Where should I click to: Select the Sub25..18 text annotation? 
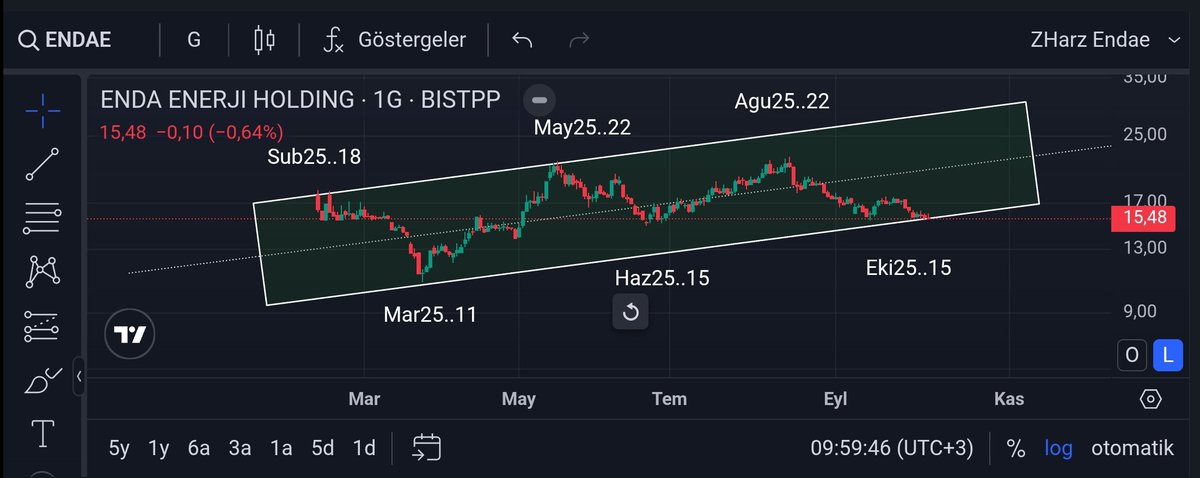tap(314, 157)
